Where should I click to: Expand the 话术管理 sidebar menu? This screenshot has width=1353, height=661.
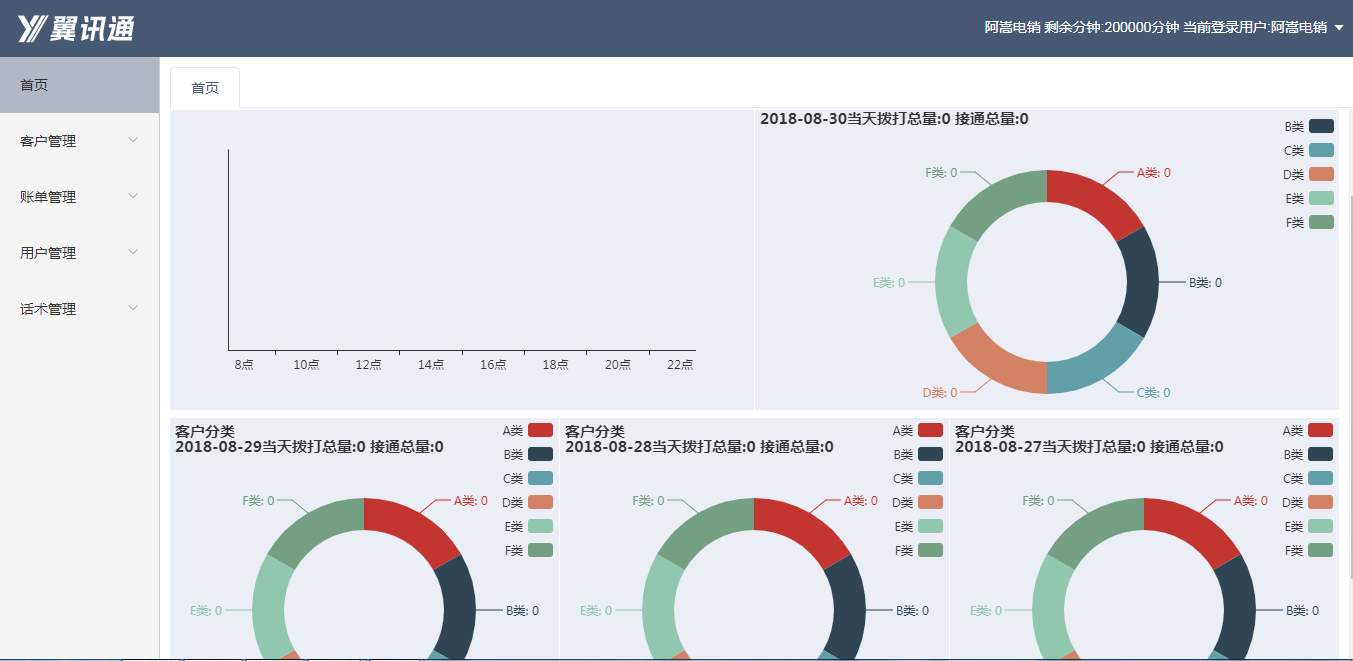pyautogui.click(x=79, y=309)
